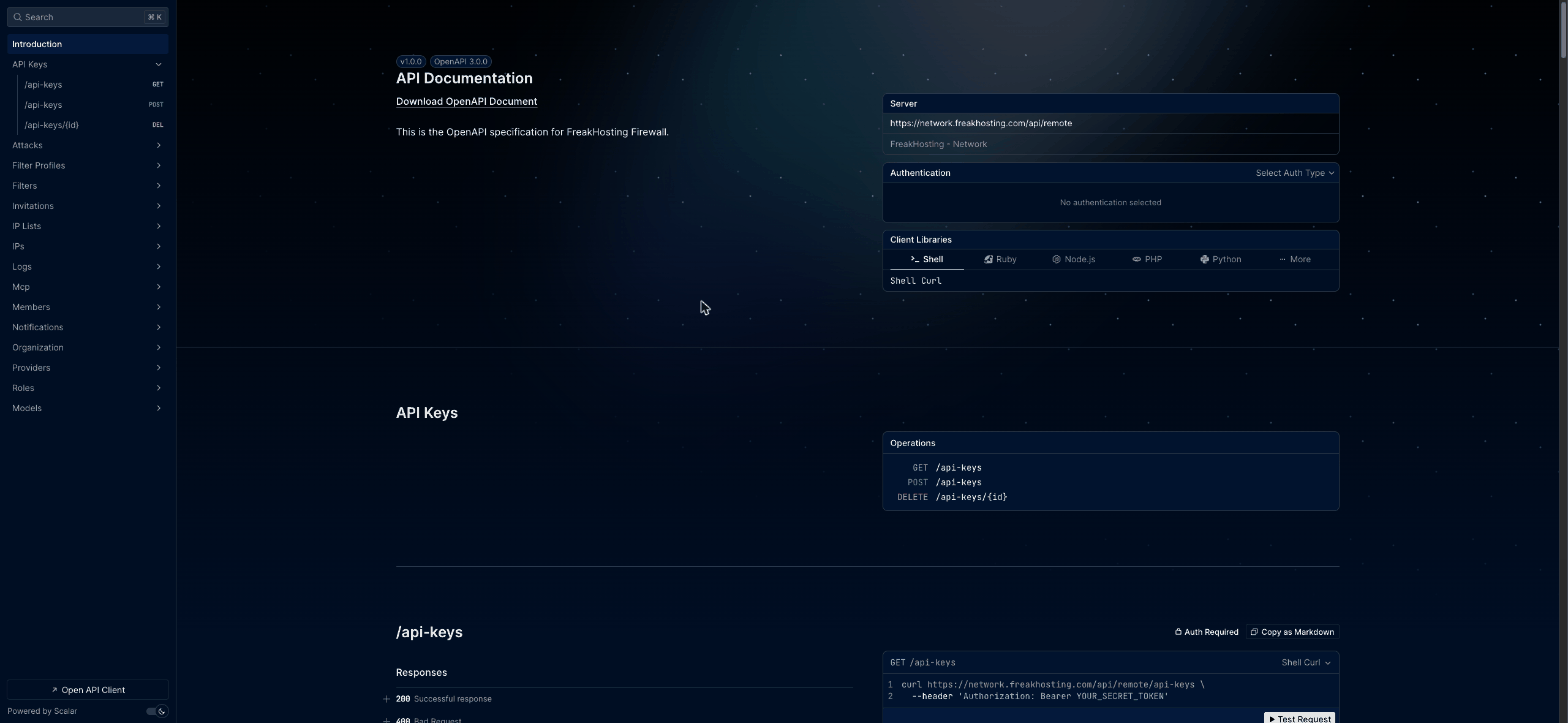This screenshot has height=723, width=1568.
Task: Click the search magnifier icon
Action: point(17,17)
